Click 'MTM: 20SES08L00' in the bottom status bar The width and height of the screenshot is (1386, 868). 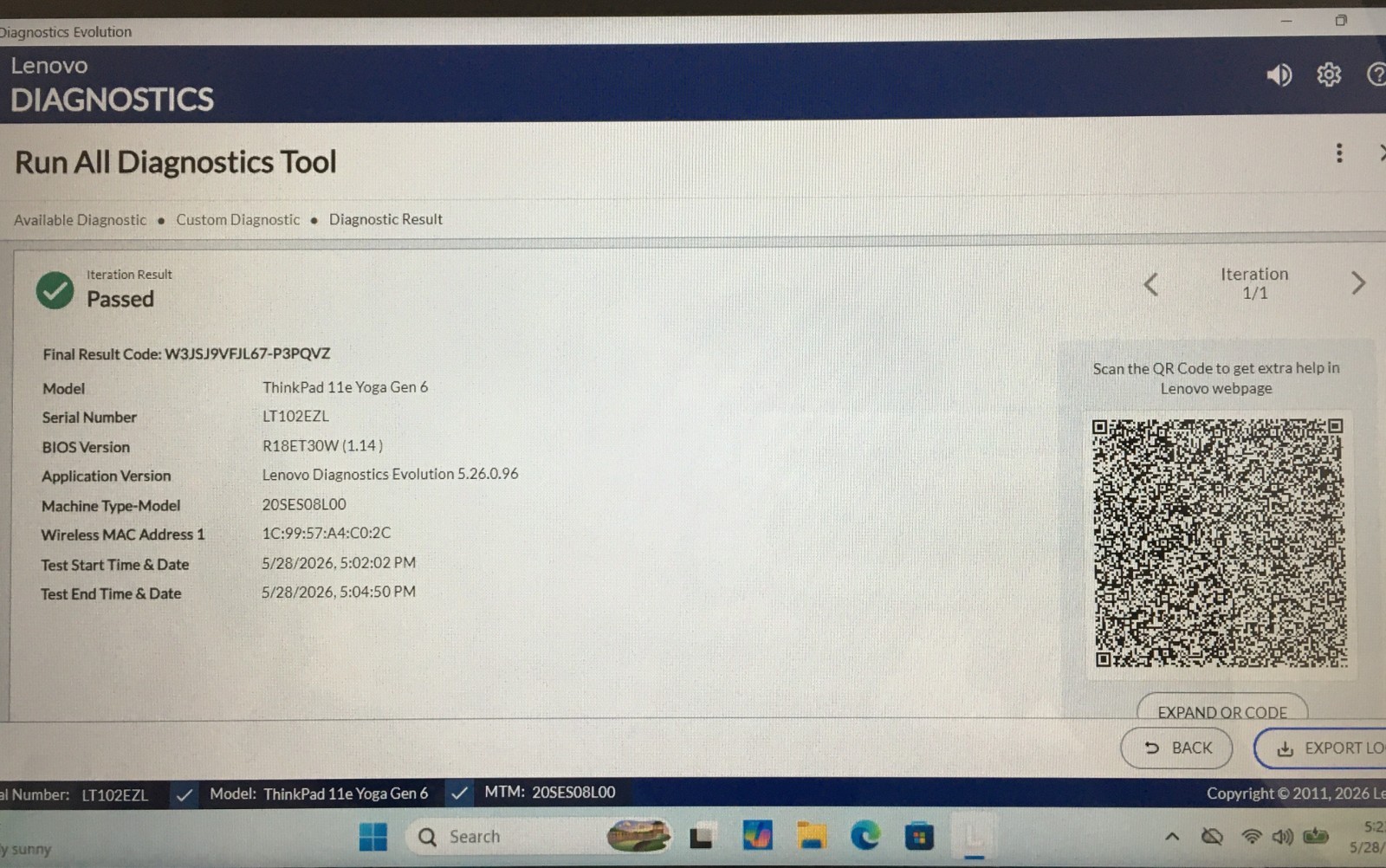(550, 792)
